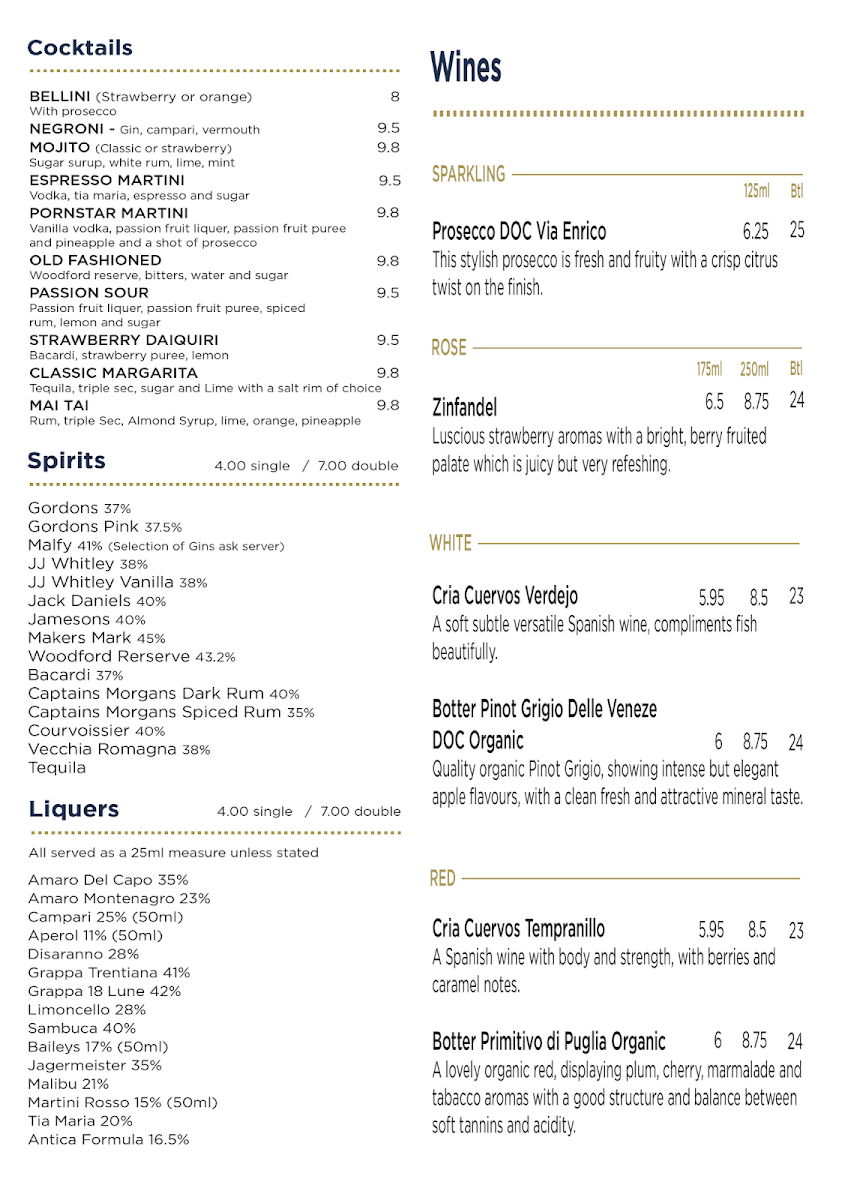Select the Prosecco DOC Via Enrico wine
Screen dimensions: 848x1200
[x=519, y=232]
